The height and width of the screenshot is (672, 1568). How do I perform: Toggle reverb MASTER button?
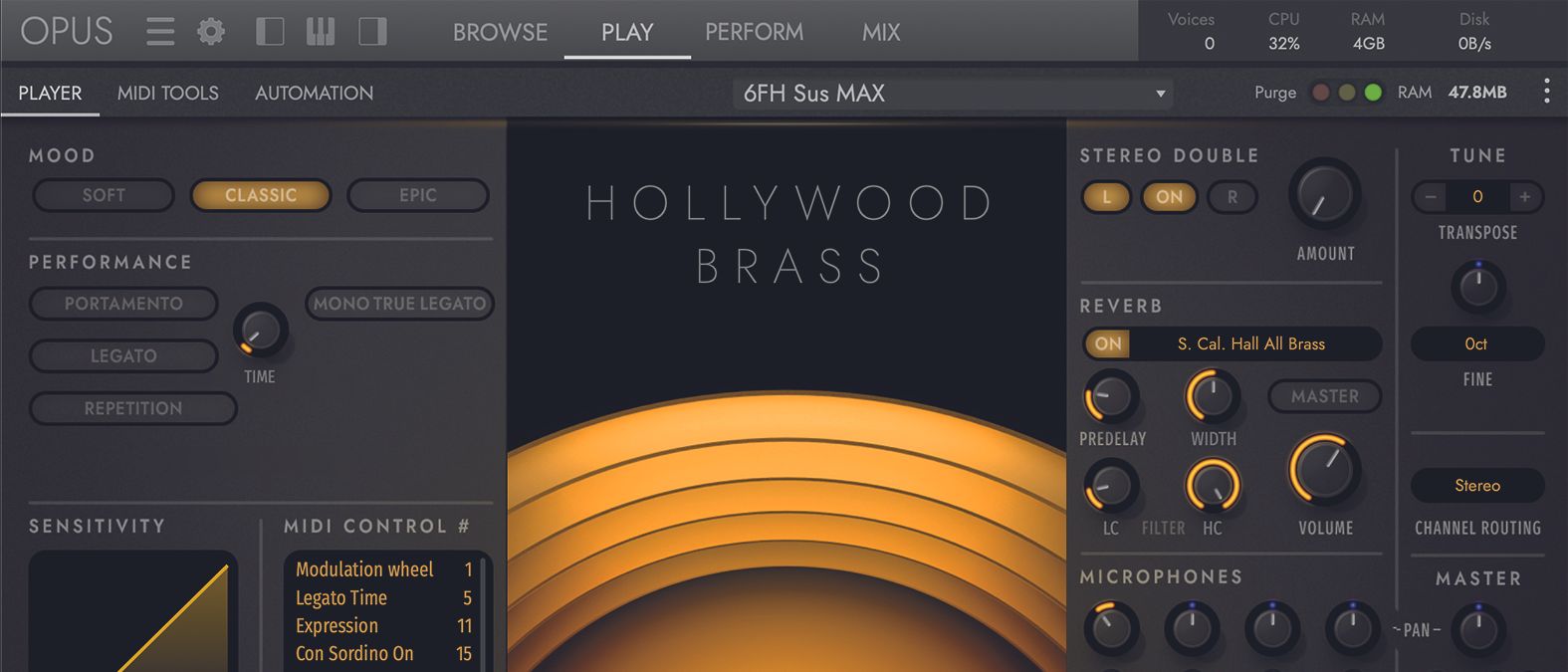click(1325, 396)
